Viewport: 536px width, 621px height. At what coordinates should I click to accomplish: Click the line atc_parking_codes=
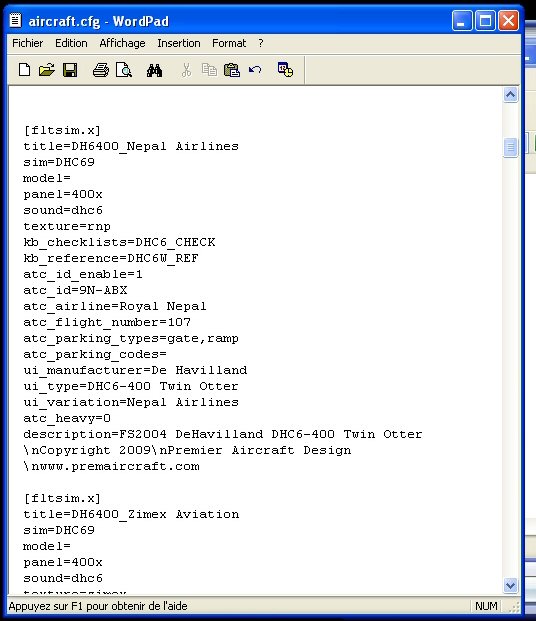click(x=95, y=354)
